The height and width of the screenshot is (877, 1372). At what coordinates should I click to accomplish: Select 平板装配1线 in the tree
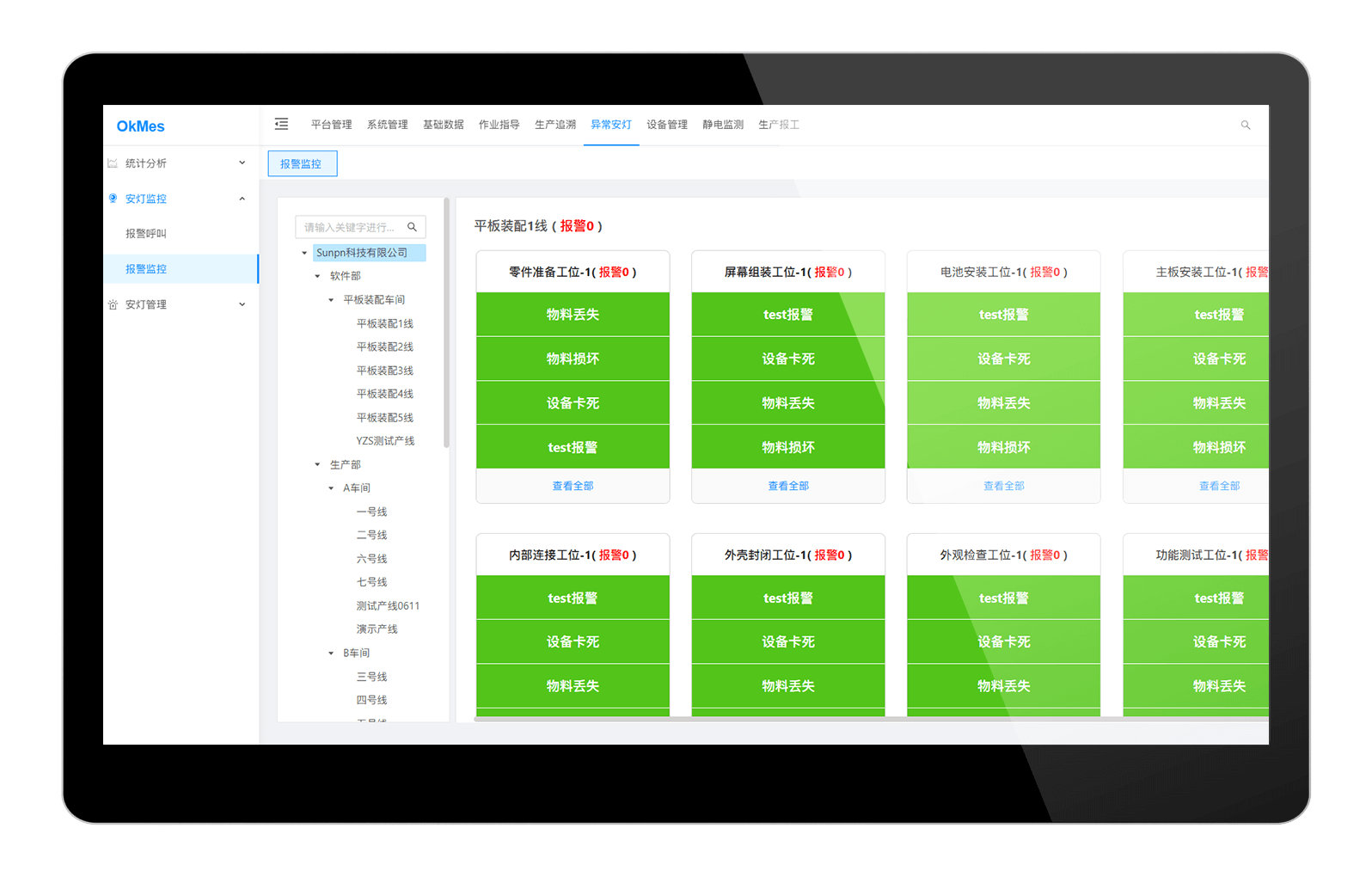point(384,323)
